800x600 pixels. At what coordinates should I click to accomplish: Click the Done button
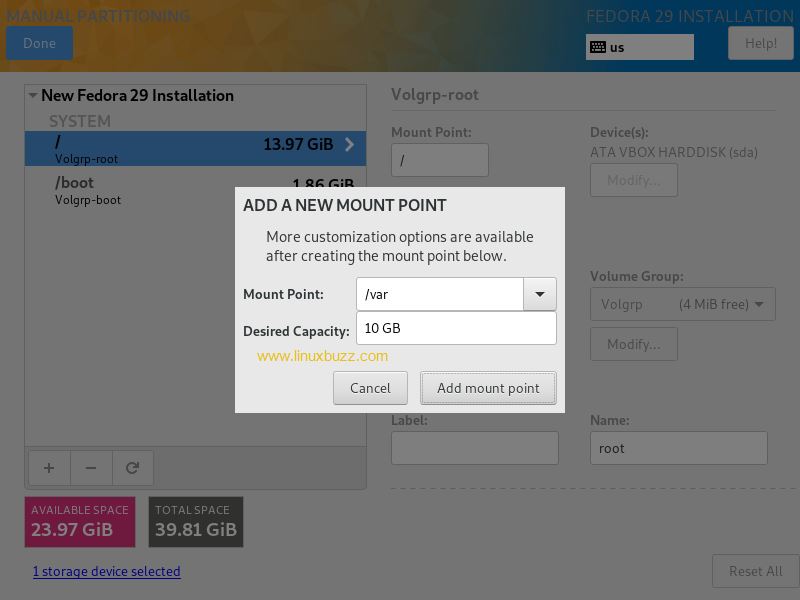pyautogui.click(x=39, y=43)
